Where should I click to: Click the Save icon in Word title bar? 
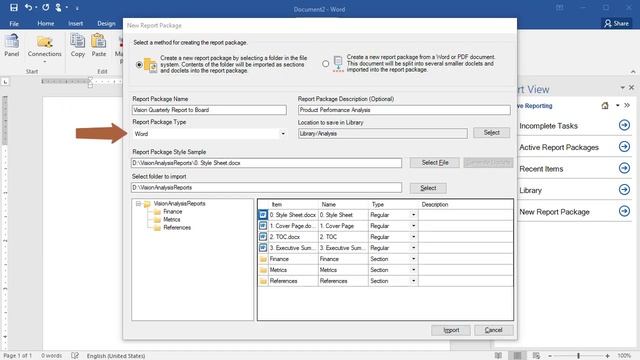pyautogui.click(x=14, y=7)
